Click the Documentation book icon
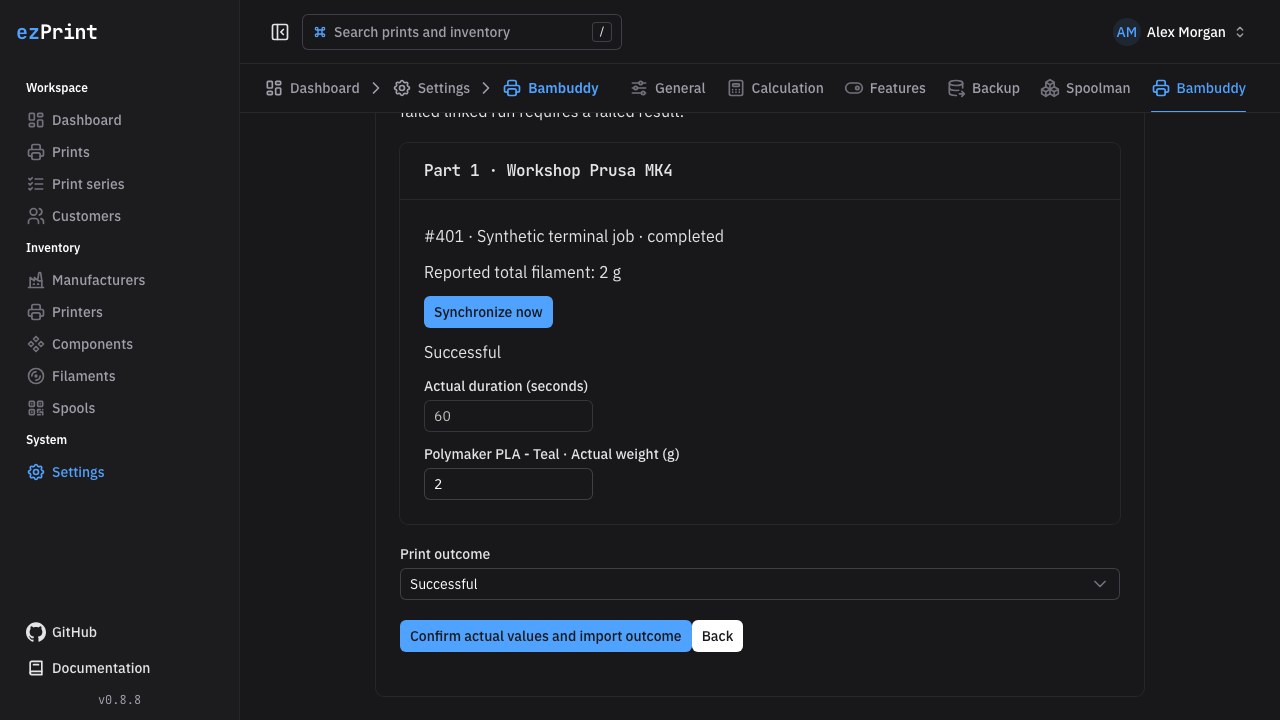 36,668
